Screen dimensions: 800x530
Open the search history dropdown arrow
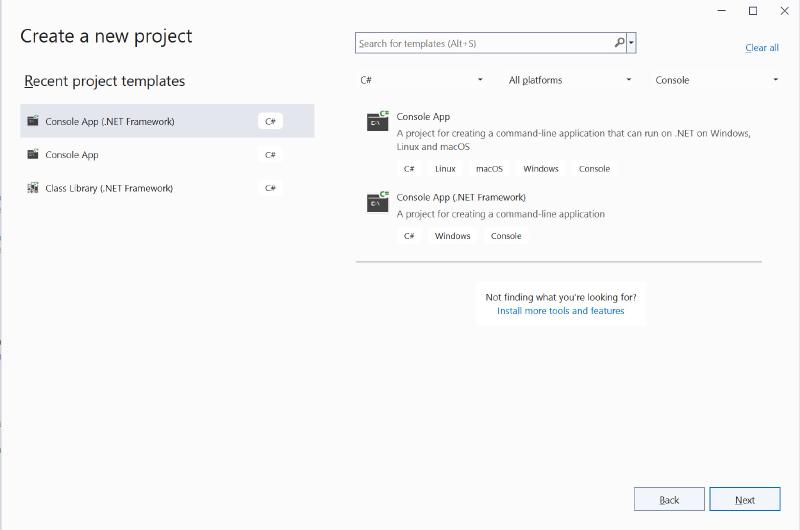pos(631,43)
